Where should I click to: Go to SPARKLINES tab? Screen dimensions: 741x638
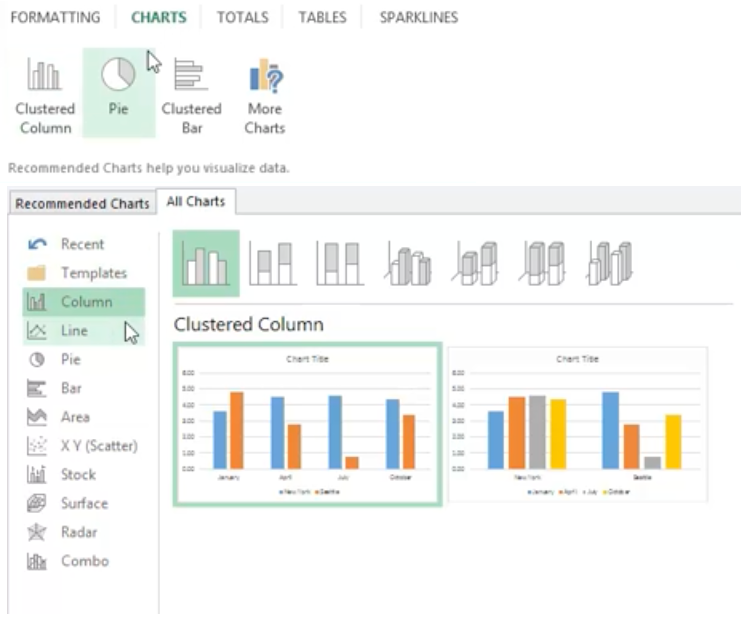tap(419, 17)
